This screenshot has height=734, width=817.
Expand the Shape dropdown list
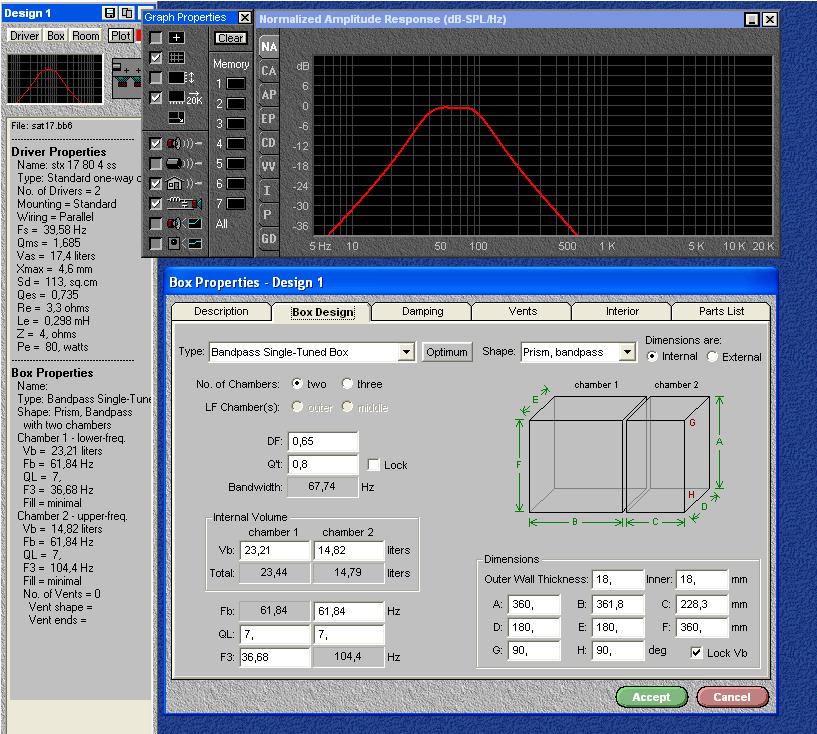tap(627, 352)
